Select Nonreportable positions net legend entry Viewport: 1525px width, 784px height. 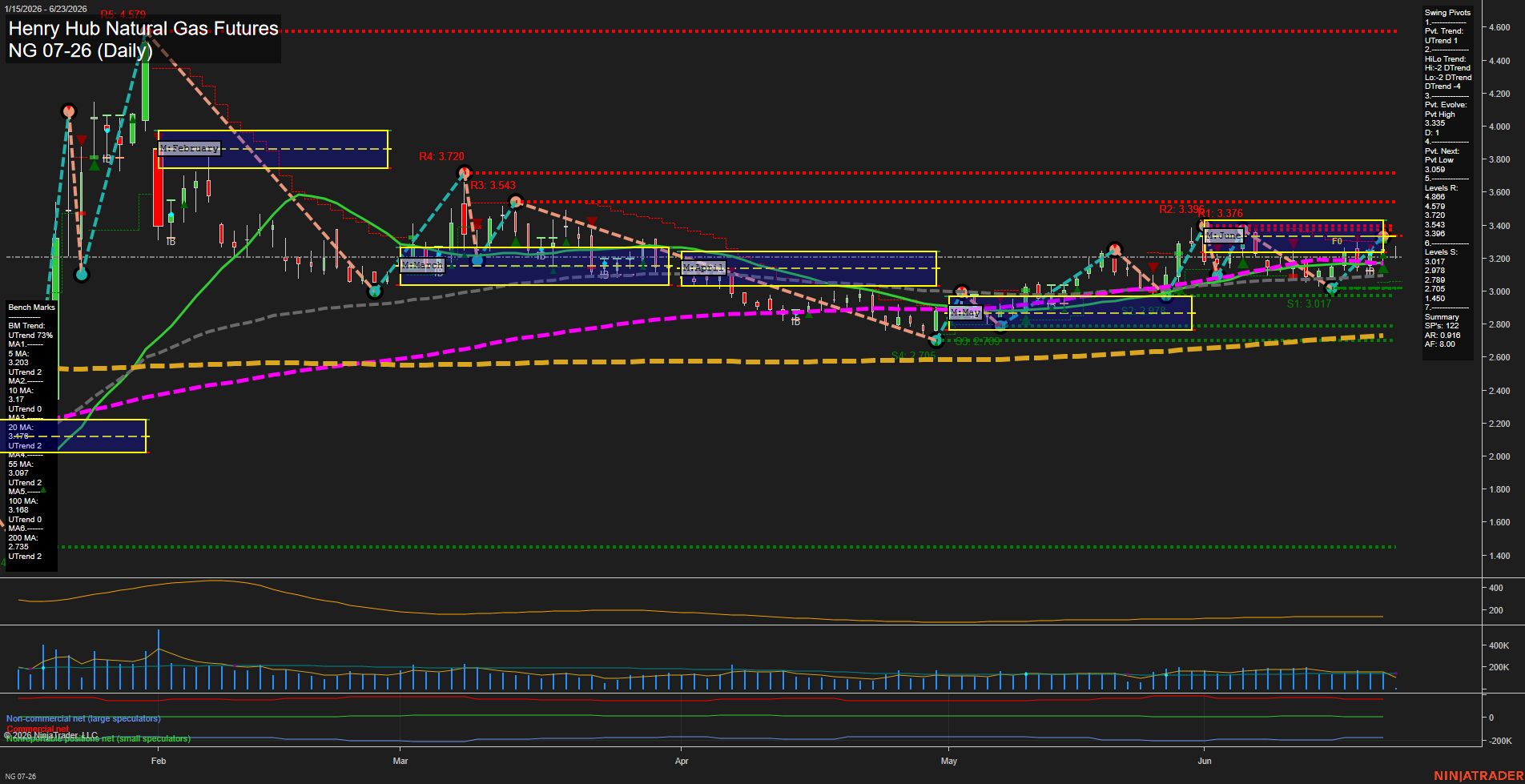pyautogui.click(x=99, y=738)
